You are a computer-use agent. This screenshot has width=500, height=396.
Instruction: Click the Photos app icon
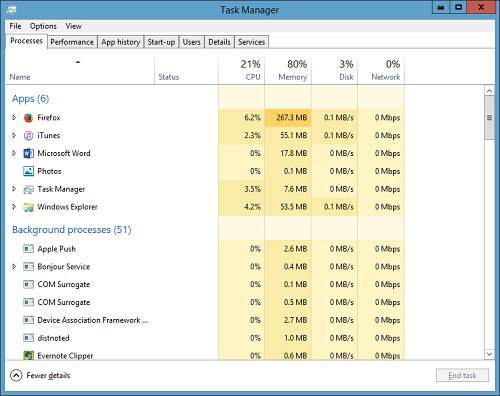click(x=28, y=171)
